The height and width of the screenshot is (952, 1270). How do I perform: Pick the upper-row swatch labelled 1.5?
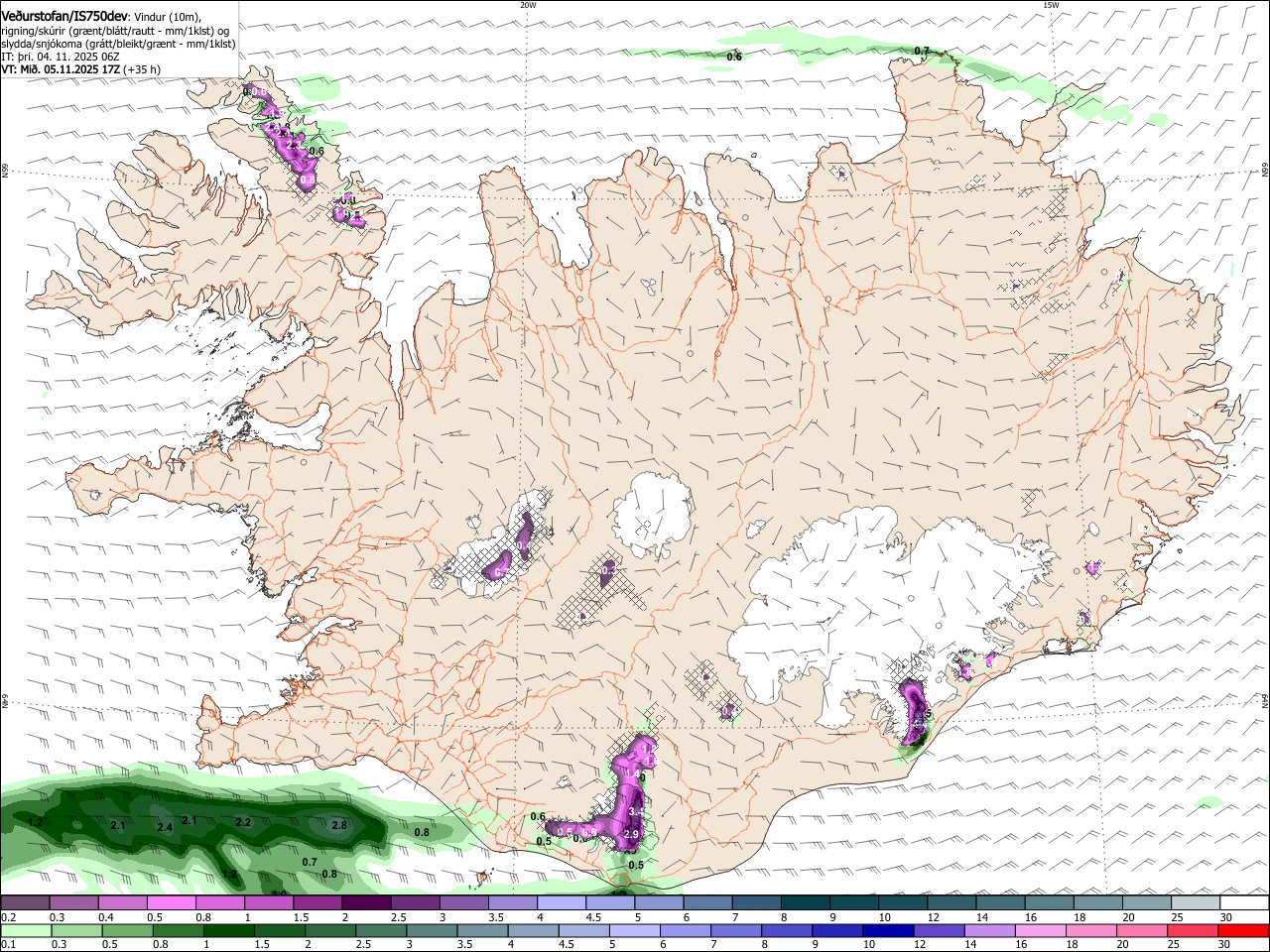(317, 903)
